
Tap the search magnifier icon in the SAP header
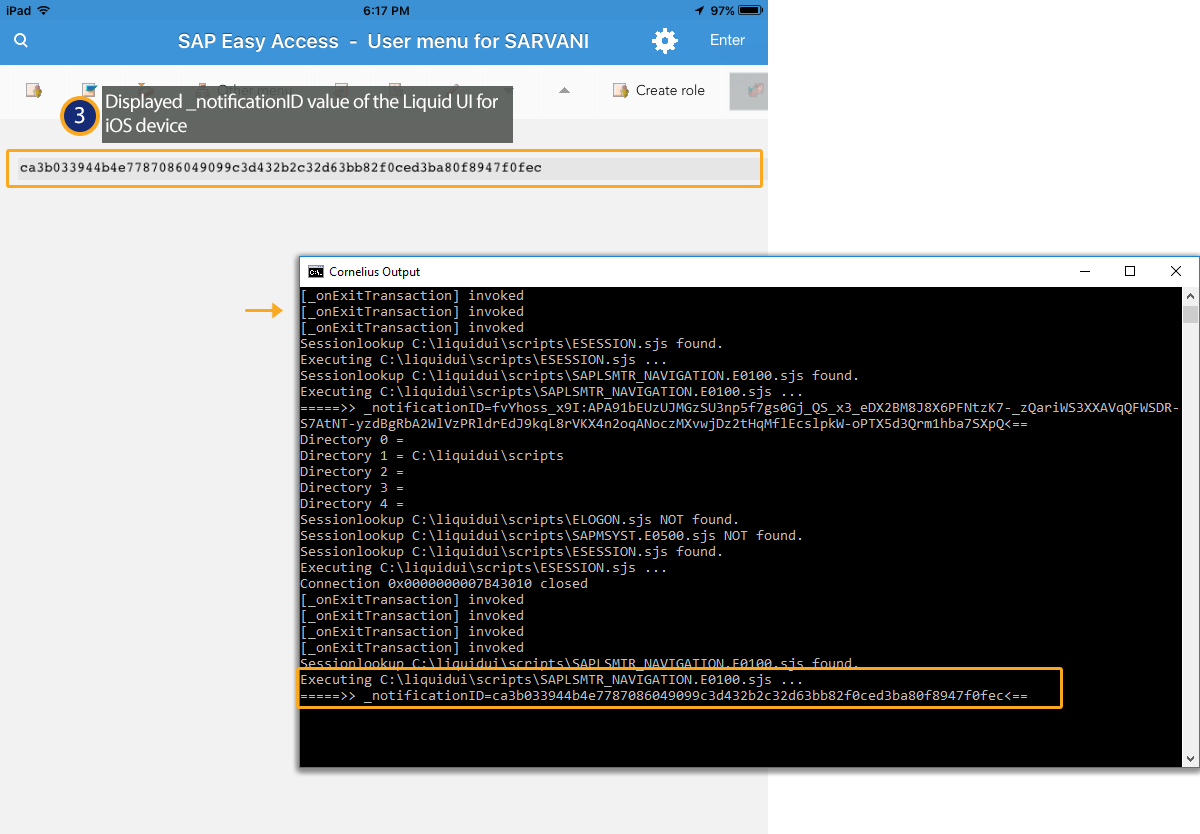[21, 41]
